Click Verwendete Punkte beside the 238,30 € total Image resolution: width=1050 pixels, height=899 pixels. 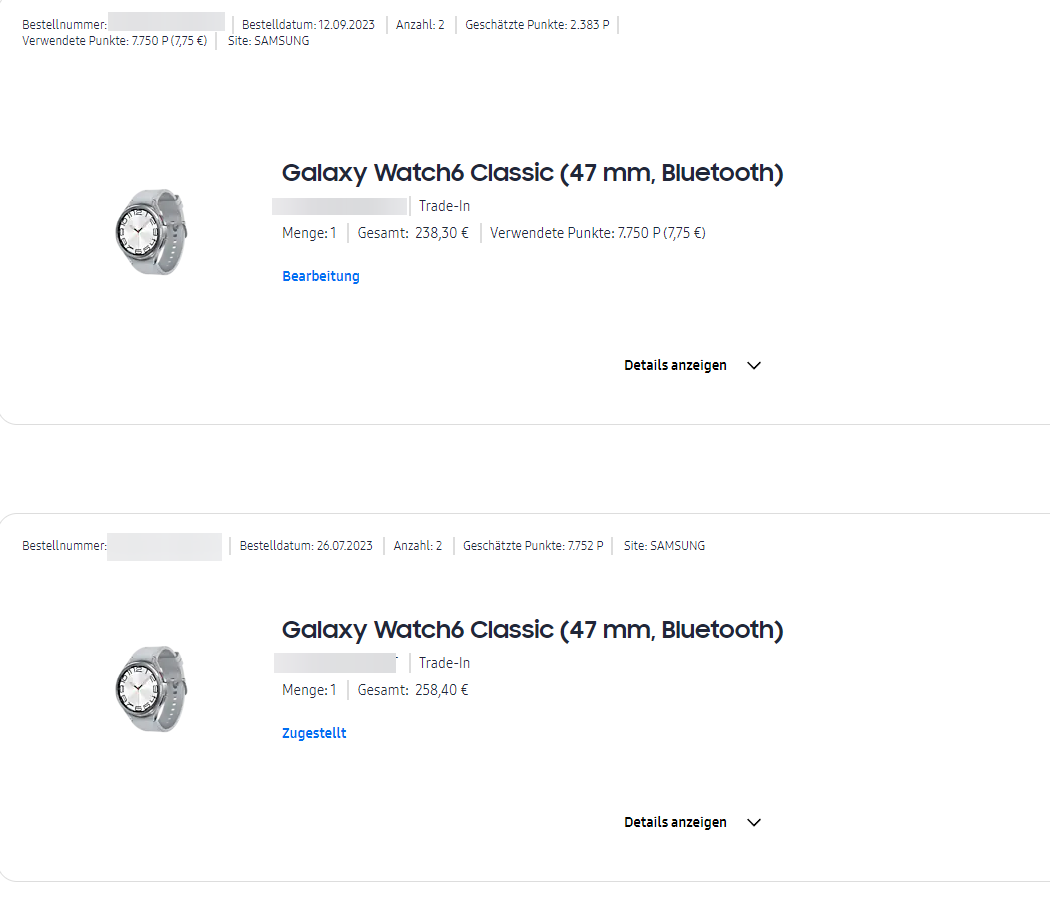click(x=598, y=233)
